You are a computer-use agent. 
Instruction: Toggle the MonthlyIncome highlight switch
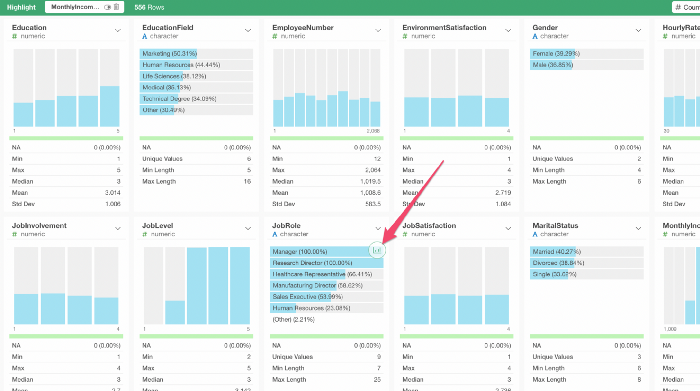coord(107,7)
